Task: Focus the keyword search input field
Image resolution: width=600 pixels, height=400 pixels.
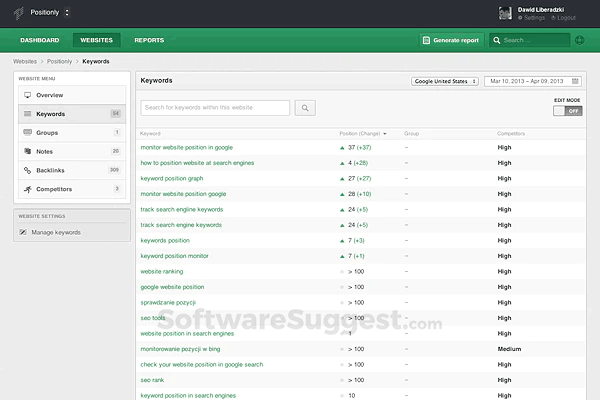Action: click(x=215, y=108)
